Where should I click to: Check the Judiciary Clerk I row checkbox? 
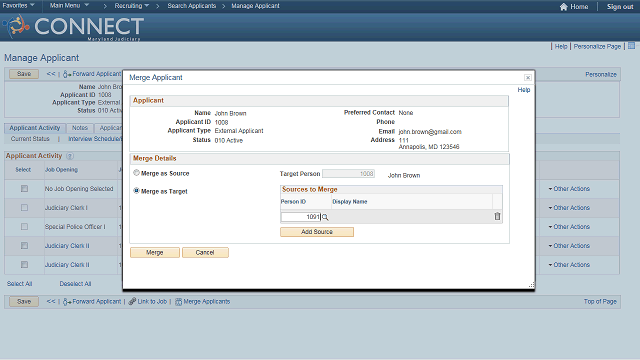[x=24, y=208]
